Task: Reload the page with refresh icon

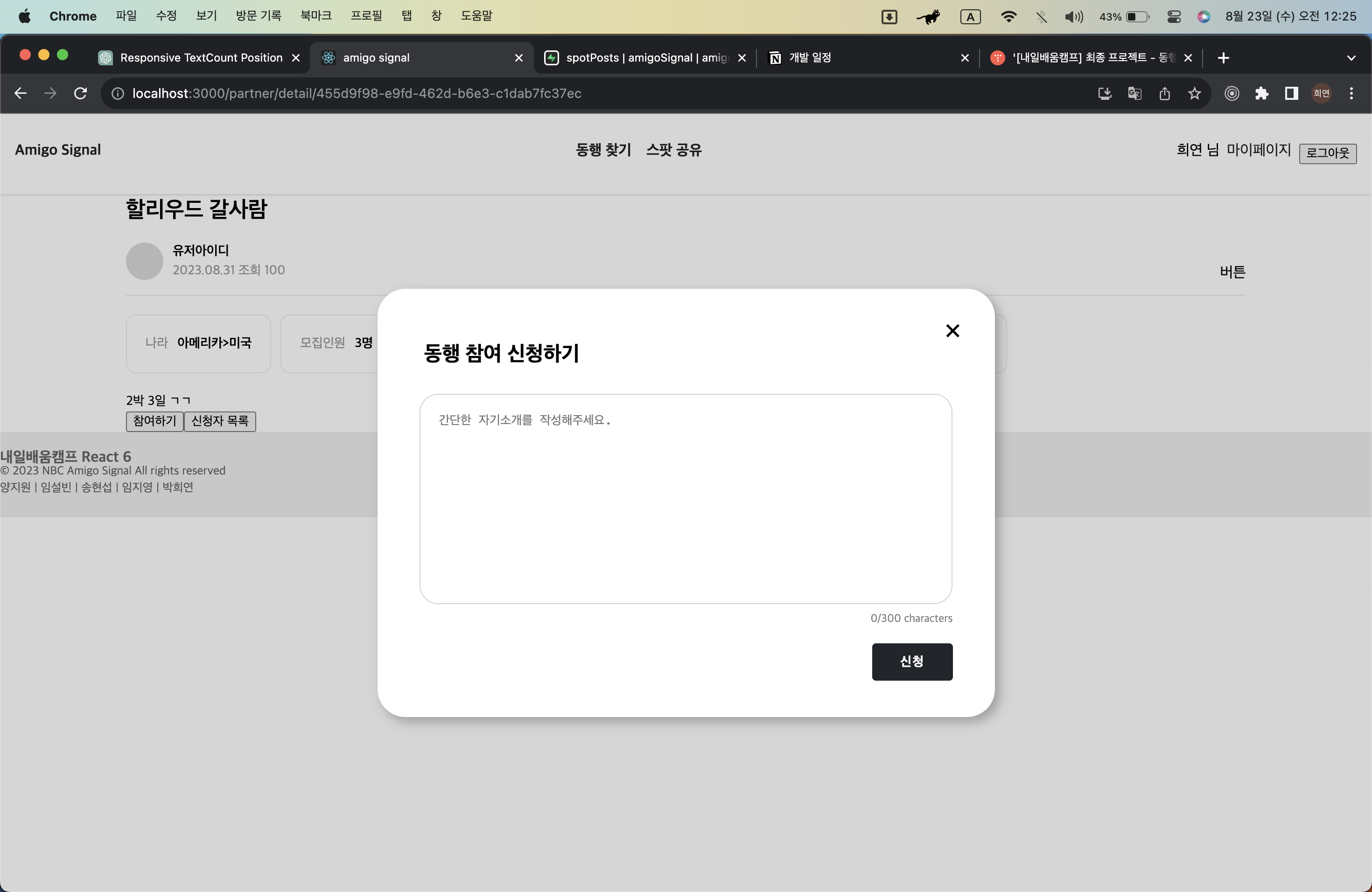Action: (x=81, y=93)
